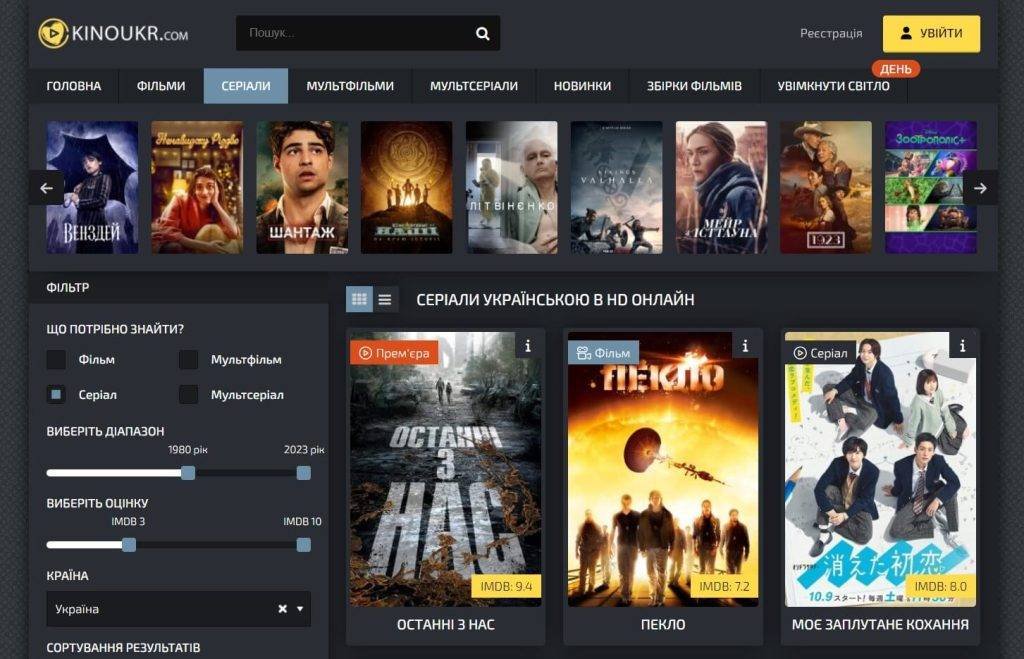Open the KINOUKR.com logo home link
This screenshot has width=1024, height=659.
point(113,33)
